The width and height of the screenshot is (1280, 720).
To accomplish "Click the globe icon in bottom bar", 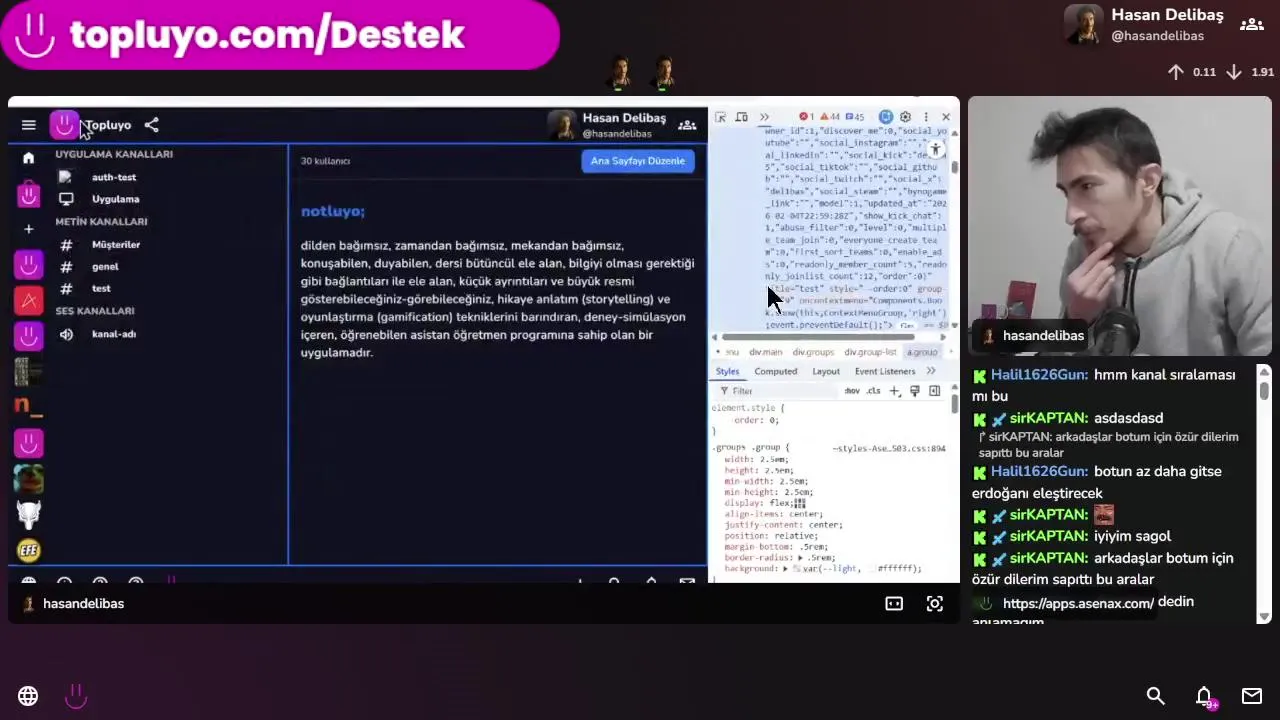I will coord(28,696).
